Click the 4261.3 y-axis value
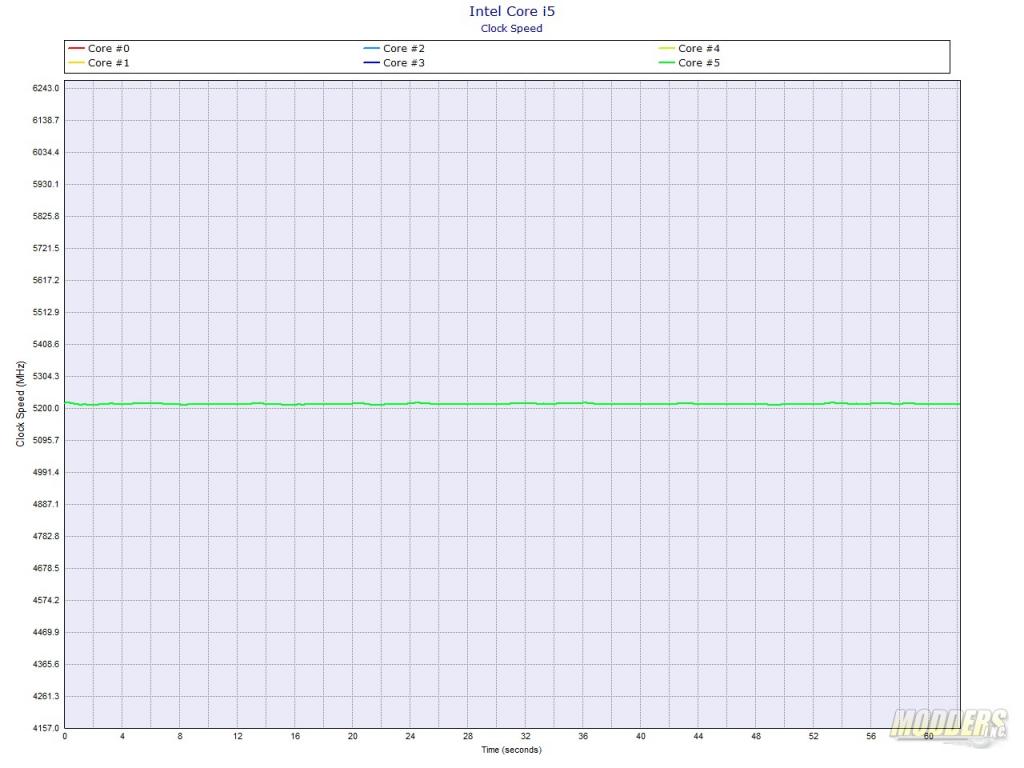This screenshot has width=1024, height=768. (46, 696)
